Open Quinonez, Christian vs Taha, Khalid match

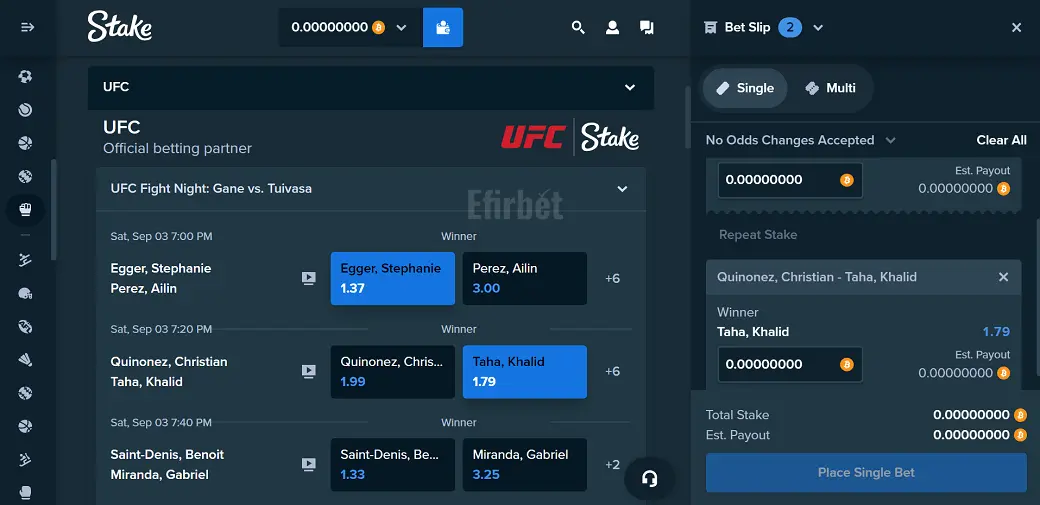[168, 372]
